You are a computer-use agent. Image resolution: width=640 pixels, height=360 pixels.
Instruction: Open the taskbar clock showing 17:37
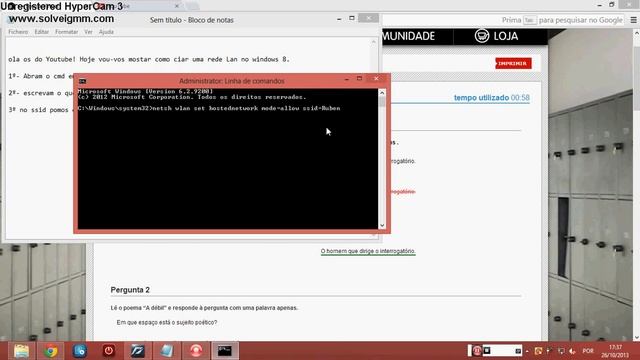tap(615, 351)
